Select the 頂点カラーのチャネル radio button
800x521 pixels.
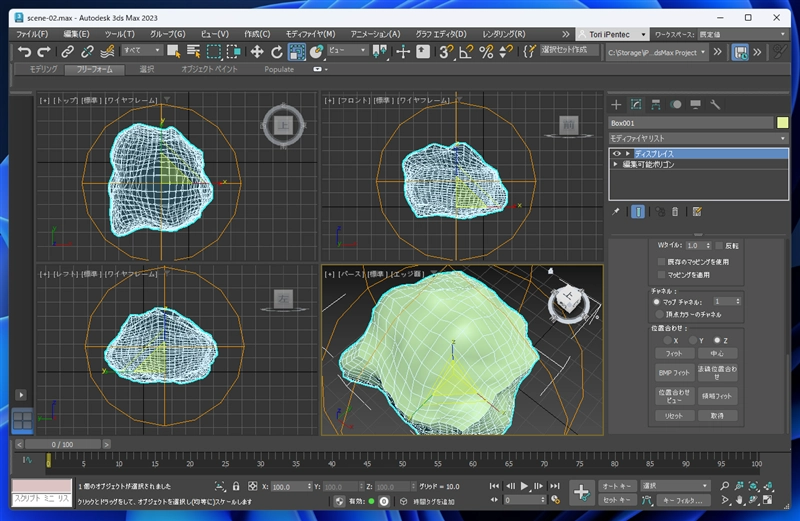[x=660, y=314]
